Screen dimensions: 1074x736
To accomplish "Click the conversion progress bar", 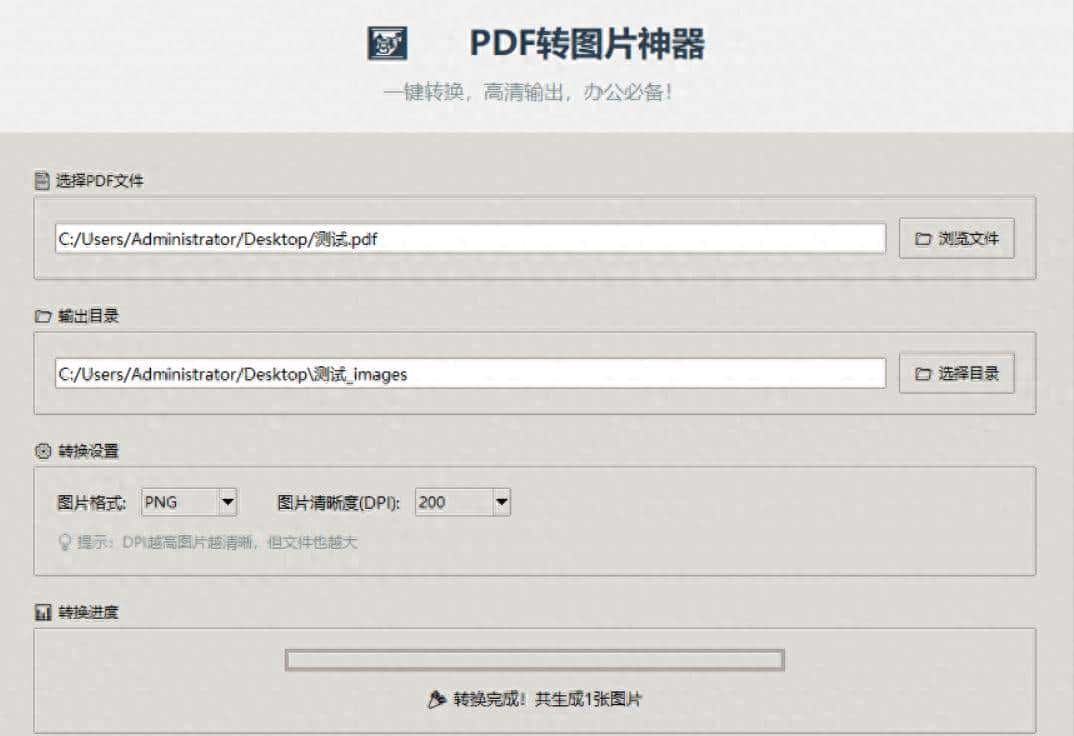I will 535,660.
